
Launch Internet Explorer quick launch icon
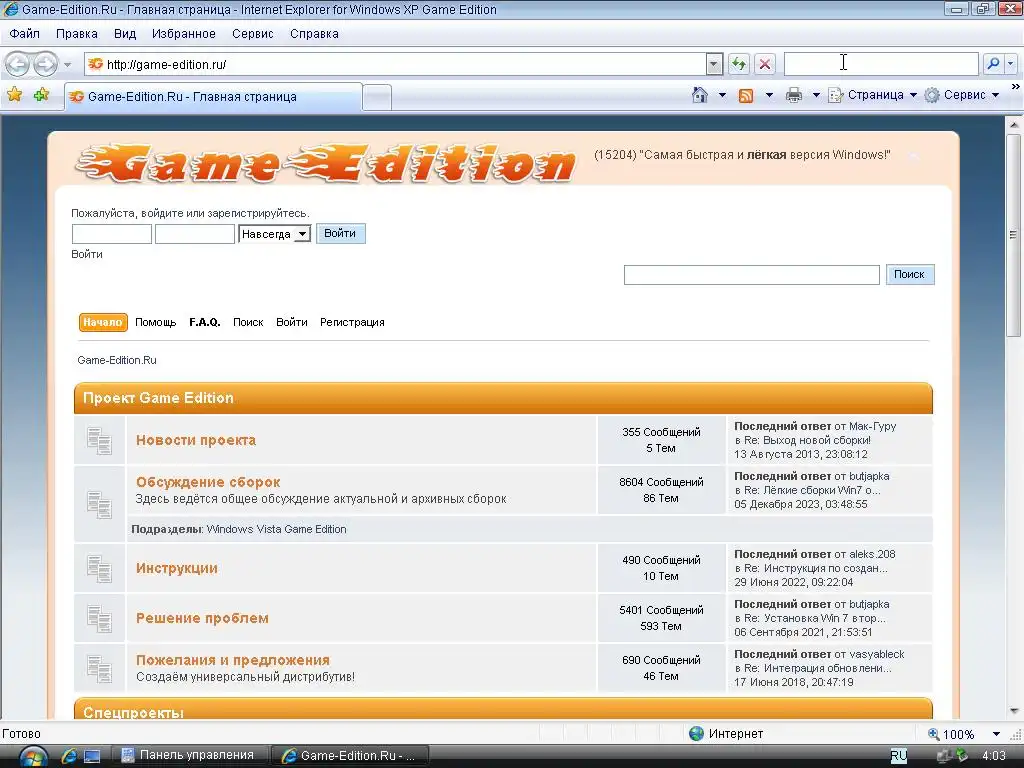(x=69, y=756)
